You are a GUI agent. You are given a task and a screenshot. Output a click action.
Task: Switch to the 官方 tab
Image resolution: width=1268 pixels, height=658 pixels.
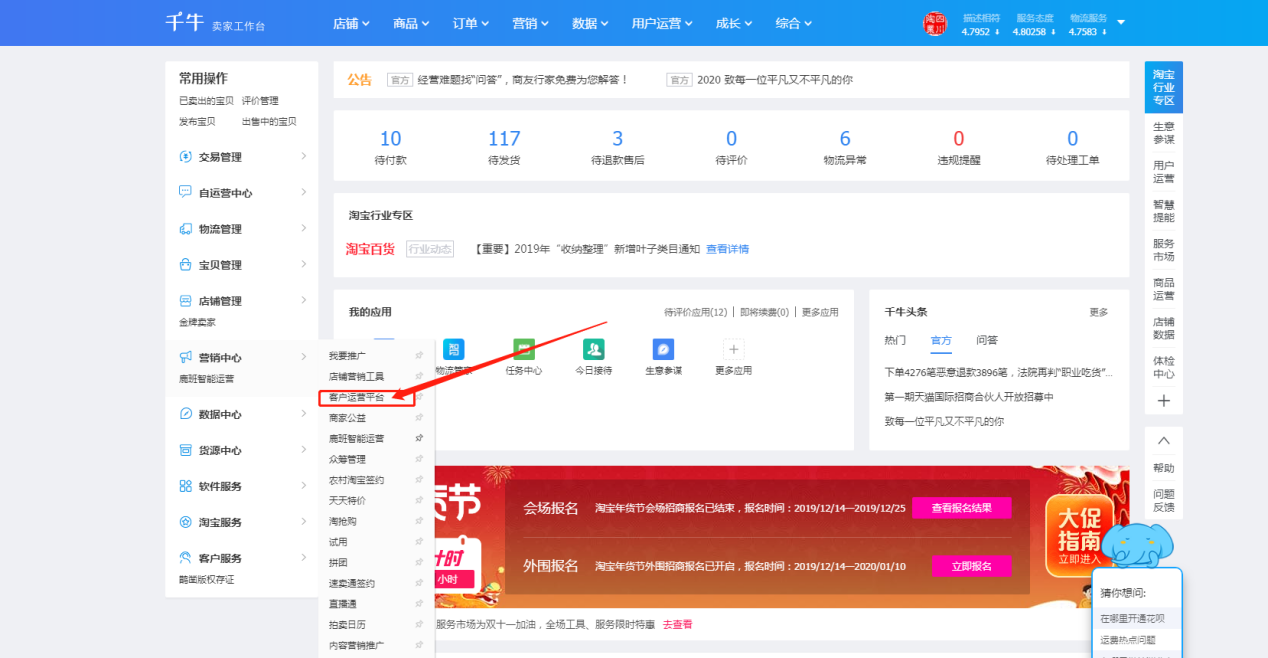[941, 340]
